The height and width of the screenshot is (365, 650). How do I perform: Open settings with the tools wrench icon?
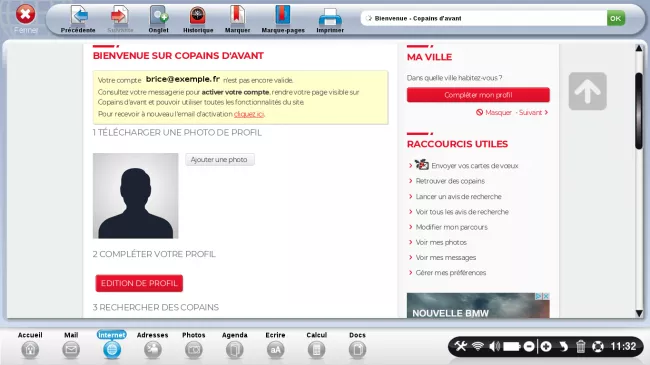(461, 346)
